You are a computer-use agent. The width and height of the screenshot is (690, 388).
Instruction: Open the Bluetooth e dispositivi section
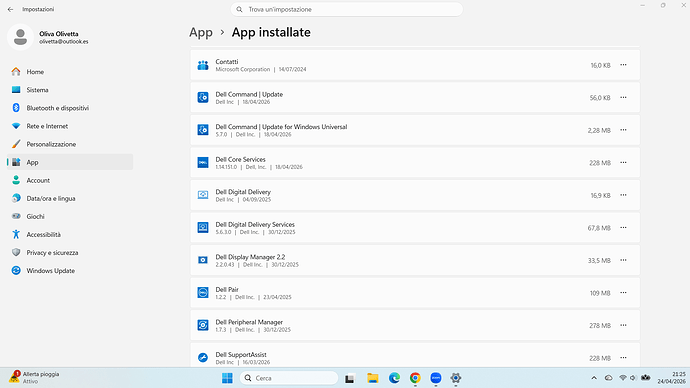point(70,108)
